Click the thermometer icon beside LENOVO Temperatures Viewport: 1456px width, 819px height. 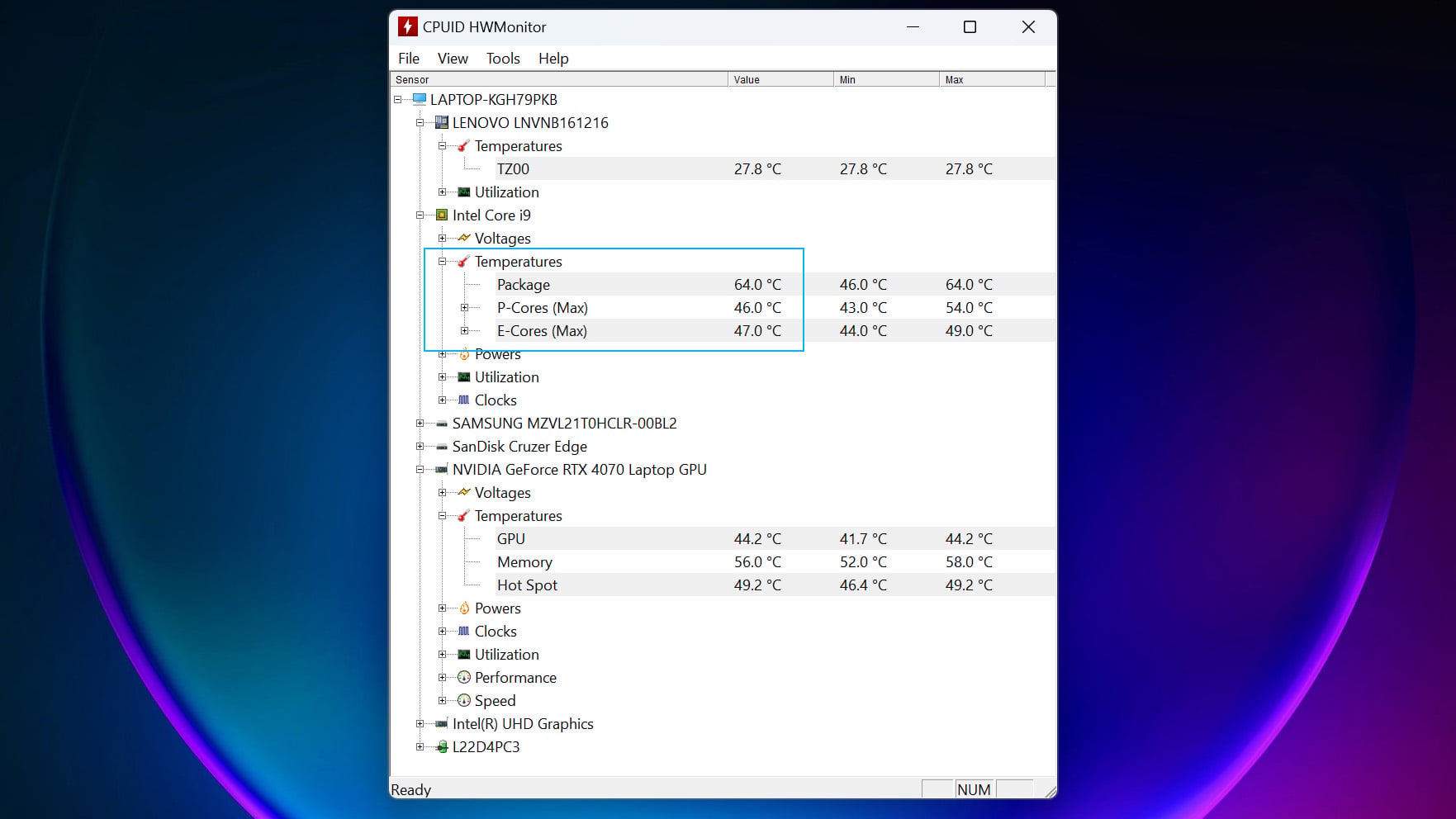point(464,145)
